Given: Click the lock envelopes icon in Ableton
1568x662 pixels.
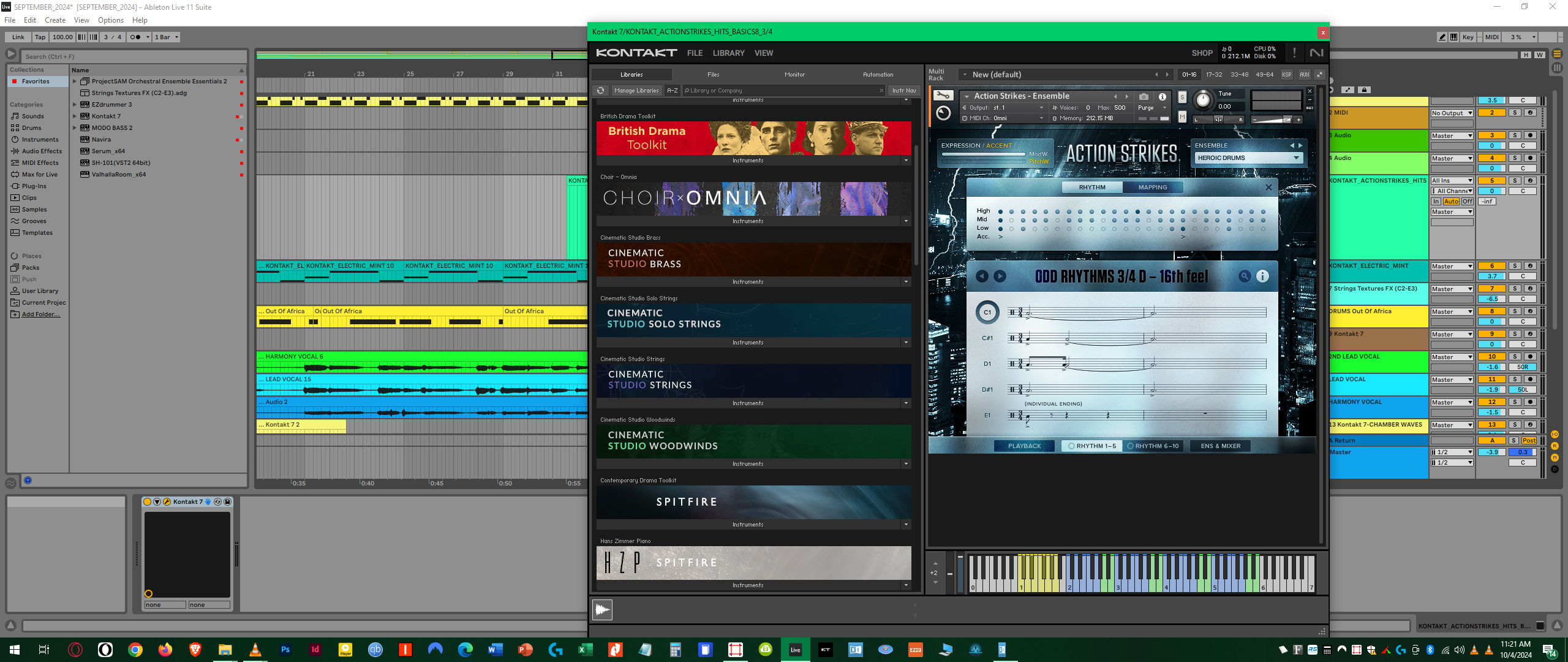Looking at the screenshot, I should tap(1364, 90).
